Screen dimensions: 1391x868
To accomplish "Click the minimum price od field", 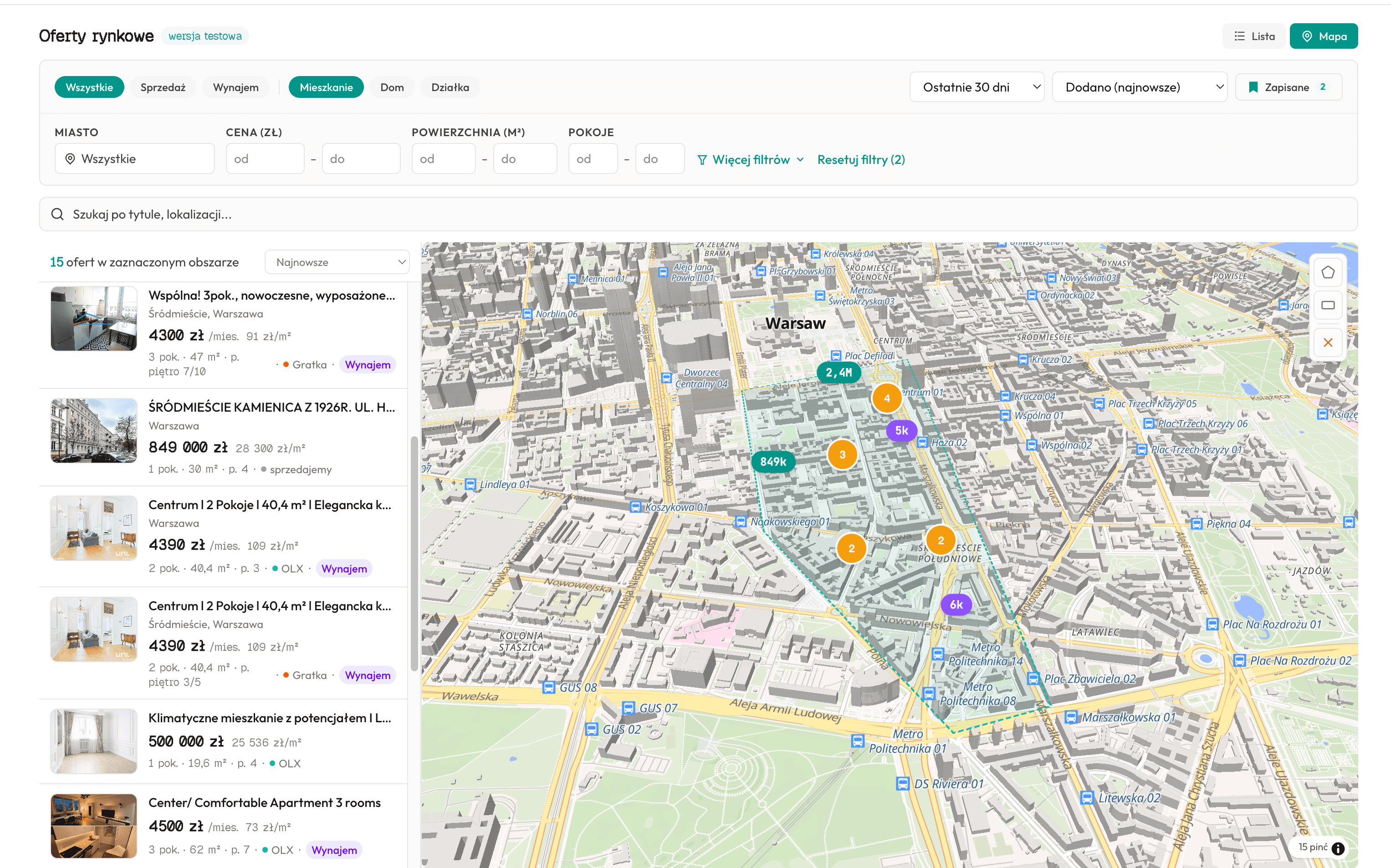I will point(265,159).
